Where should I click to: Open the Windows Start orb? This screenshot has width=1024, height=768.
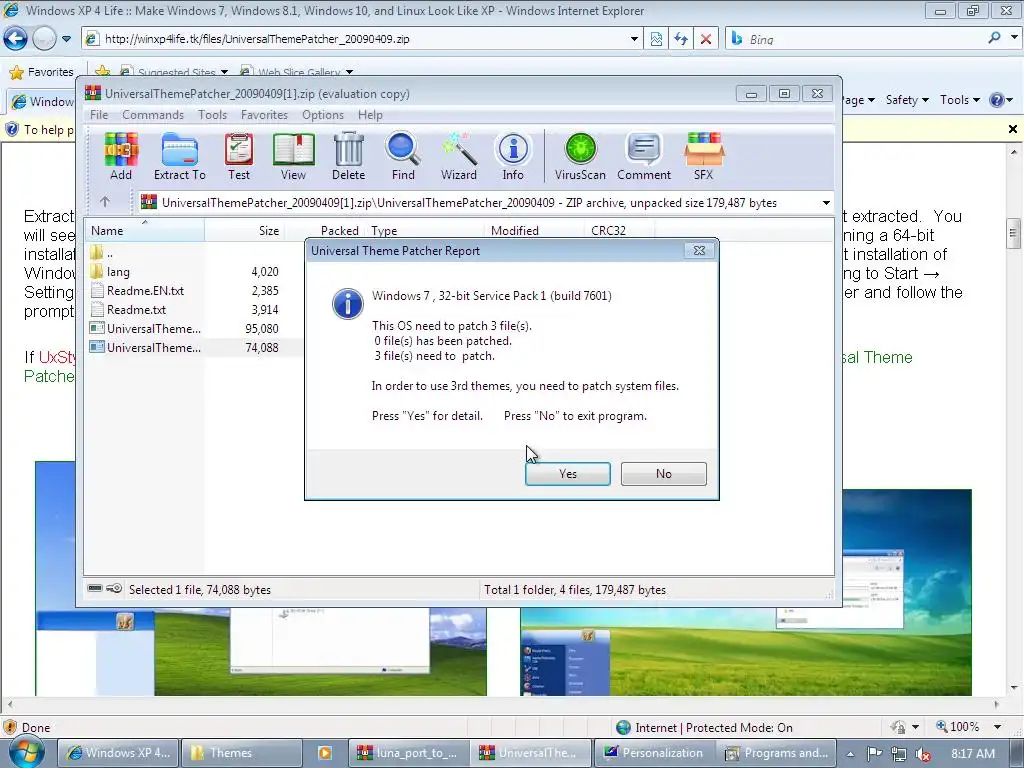click(x=26, y=752)
